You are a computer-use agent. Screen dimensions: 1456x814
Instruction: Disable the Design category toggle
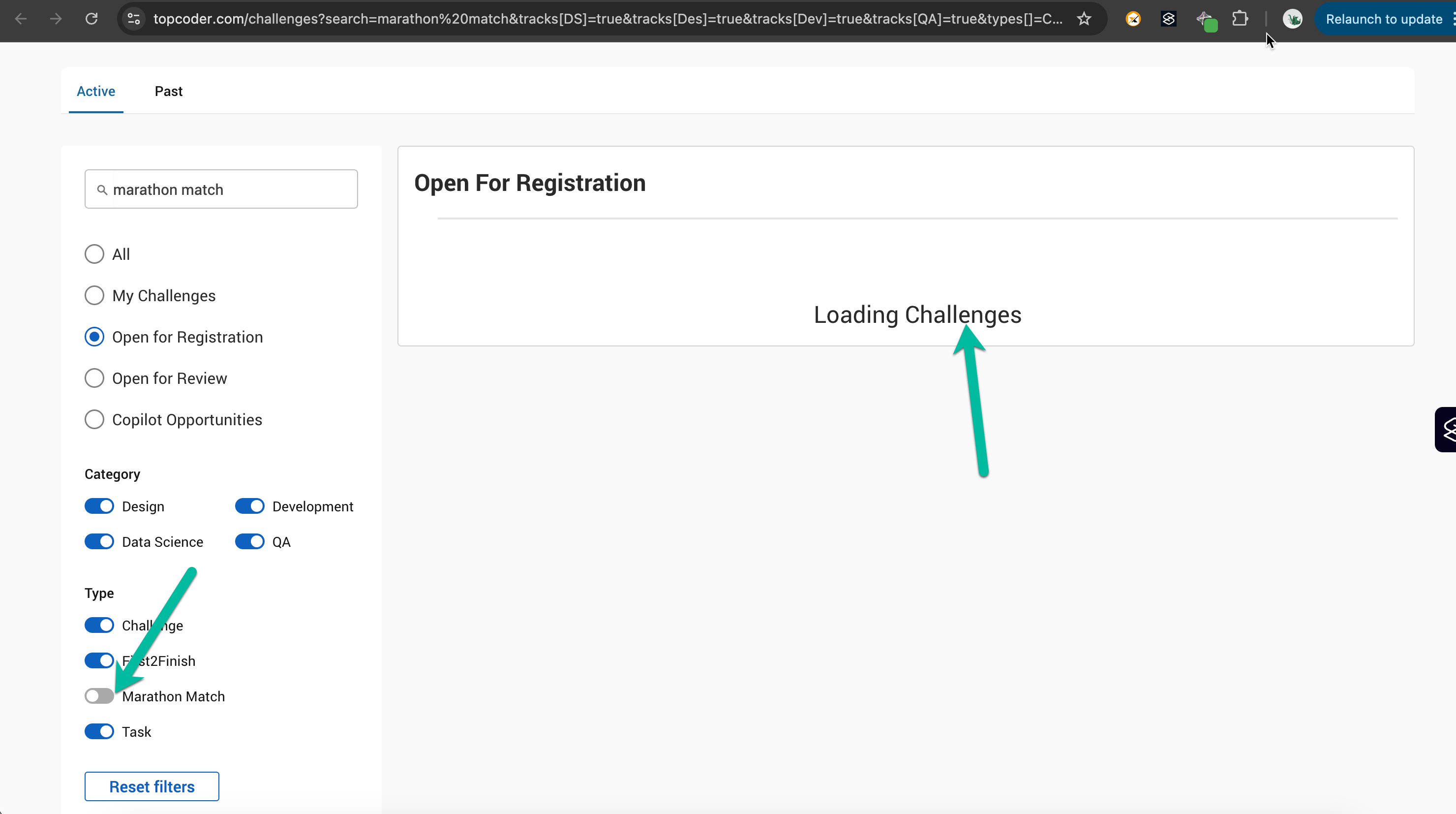[99, 506]
